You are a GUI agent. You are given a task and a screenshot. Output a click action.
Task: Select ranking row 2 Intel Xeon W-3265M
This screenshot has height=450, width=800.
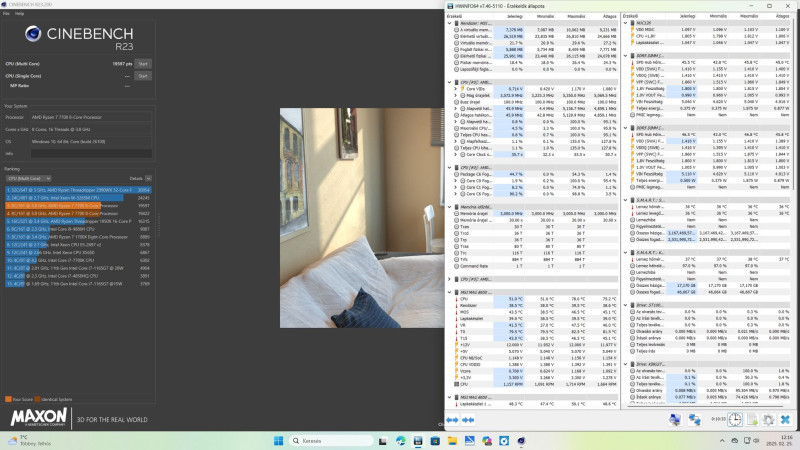pyautogui.click(x=78, y=198)
